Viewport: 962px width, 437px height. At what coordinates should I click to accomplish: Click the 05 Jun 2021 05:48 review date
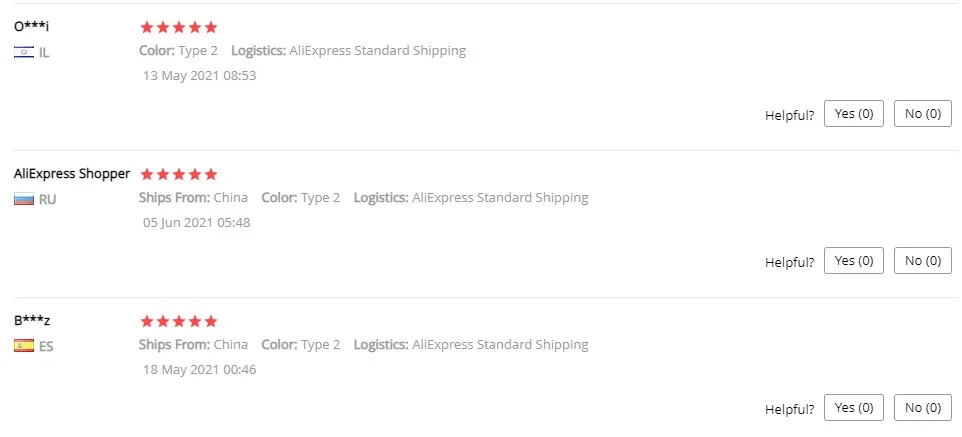coord(197,222)
